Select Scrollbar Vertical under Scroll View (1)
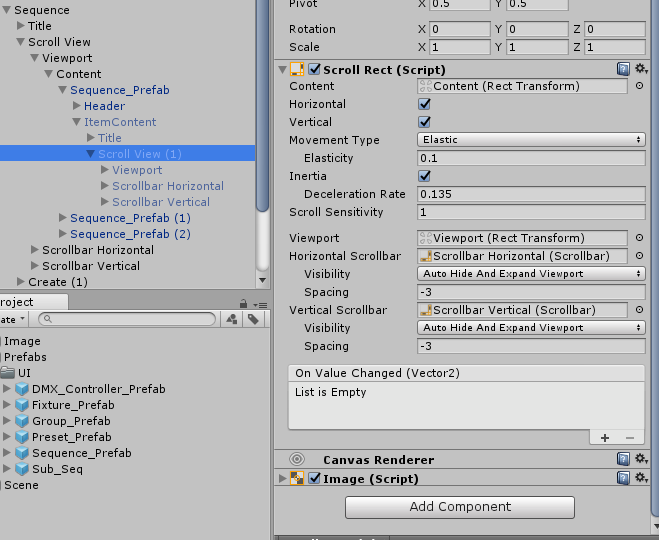The width and height of the screenshot is (659, 540). coord(161,202)
